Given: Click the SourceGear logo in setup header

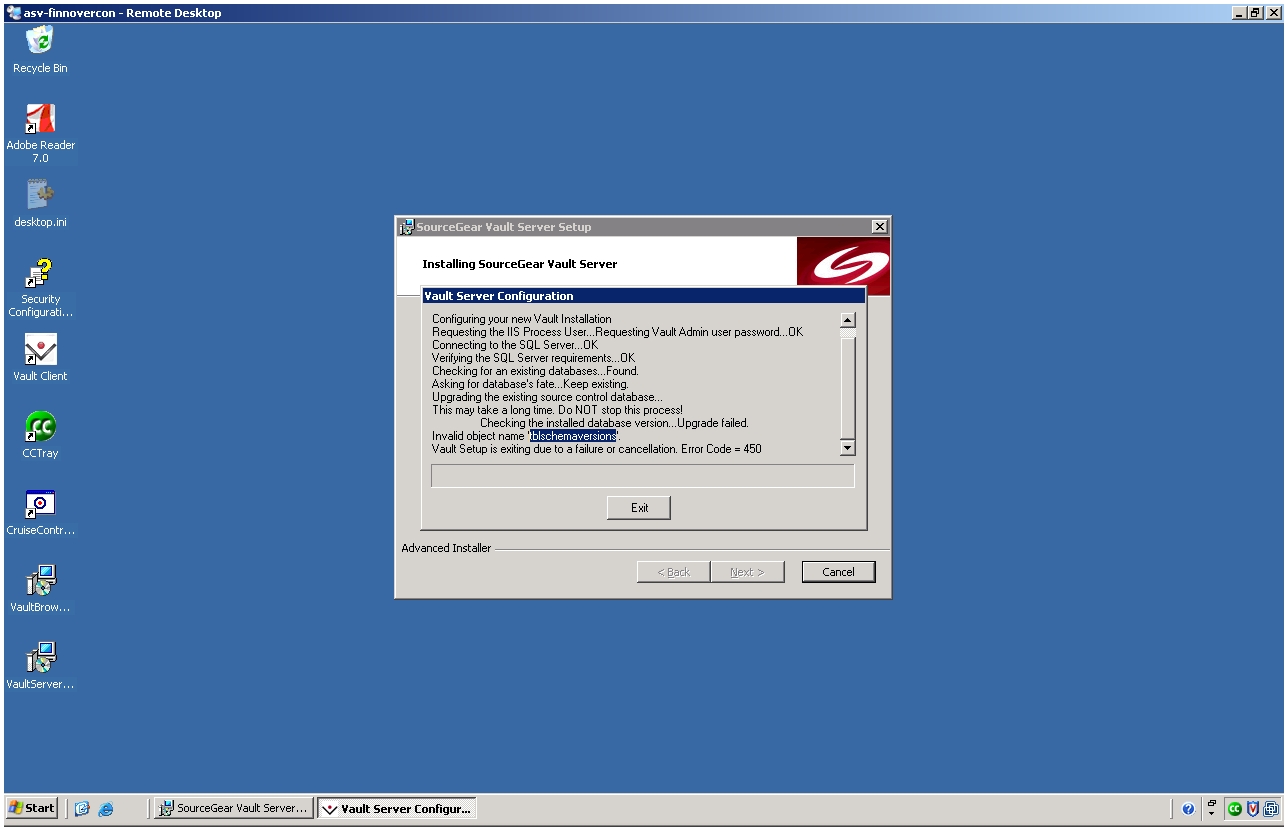Looking at the screenshot, I should coord(843,266).
